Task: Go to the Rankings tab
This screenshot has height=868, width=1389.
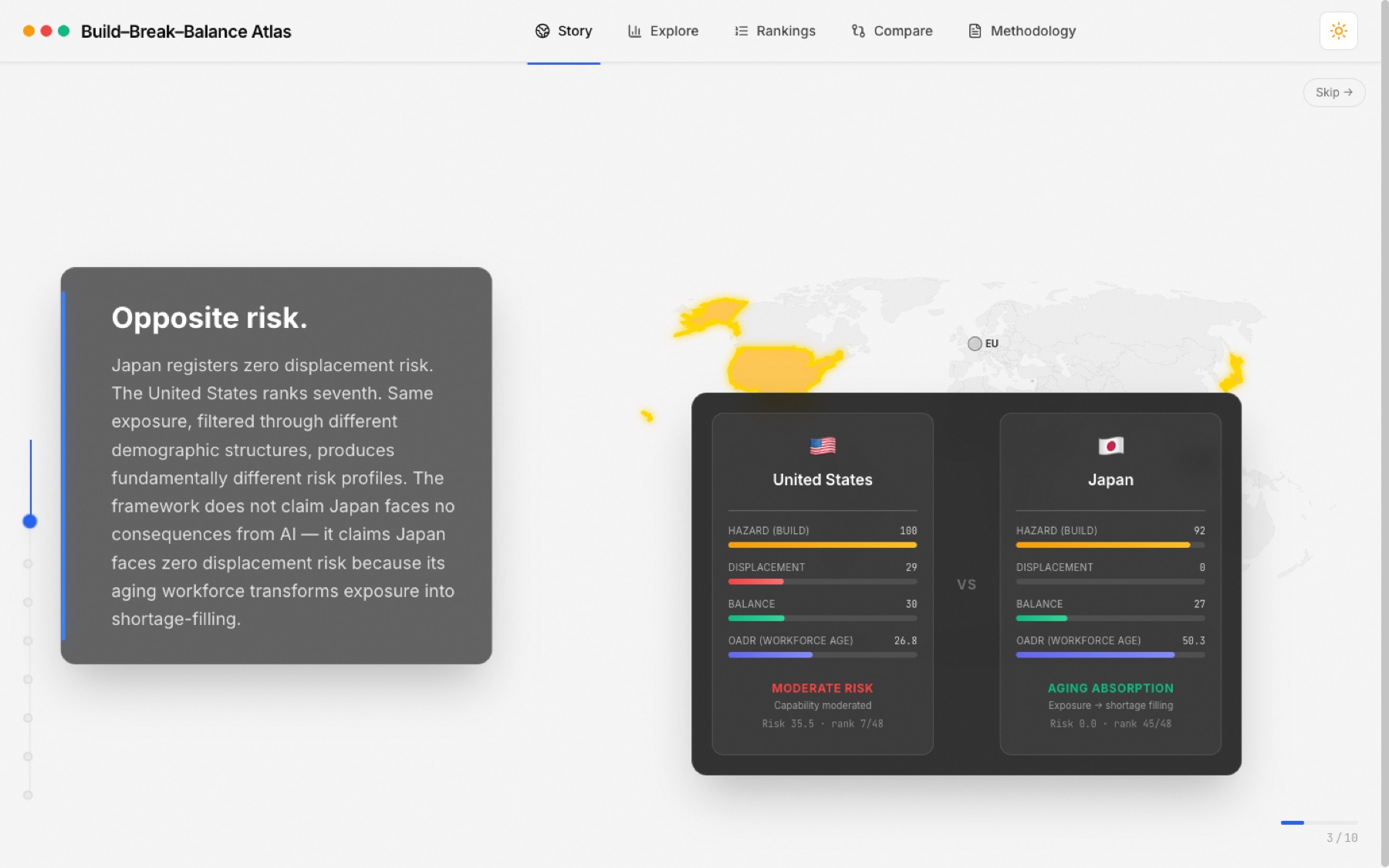Action: [775, 31]
